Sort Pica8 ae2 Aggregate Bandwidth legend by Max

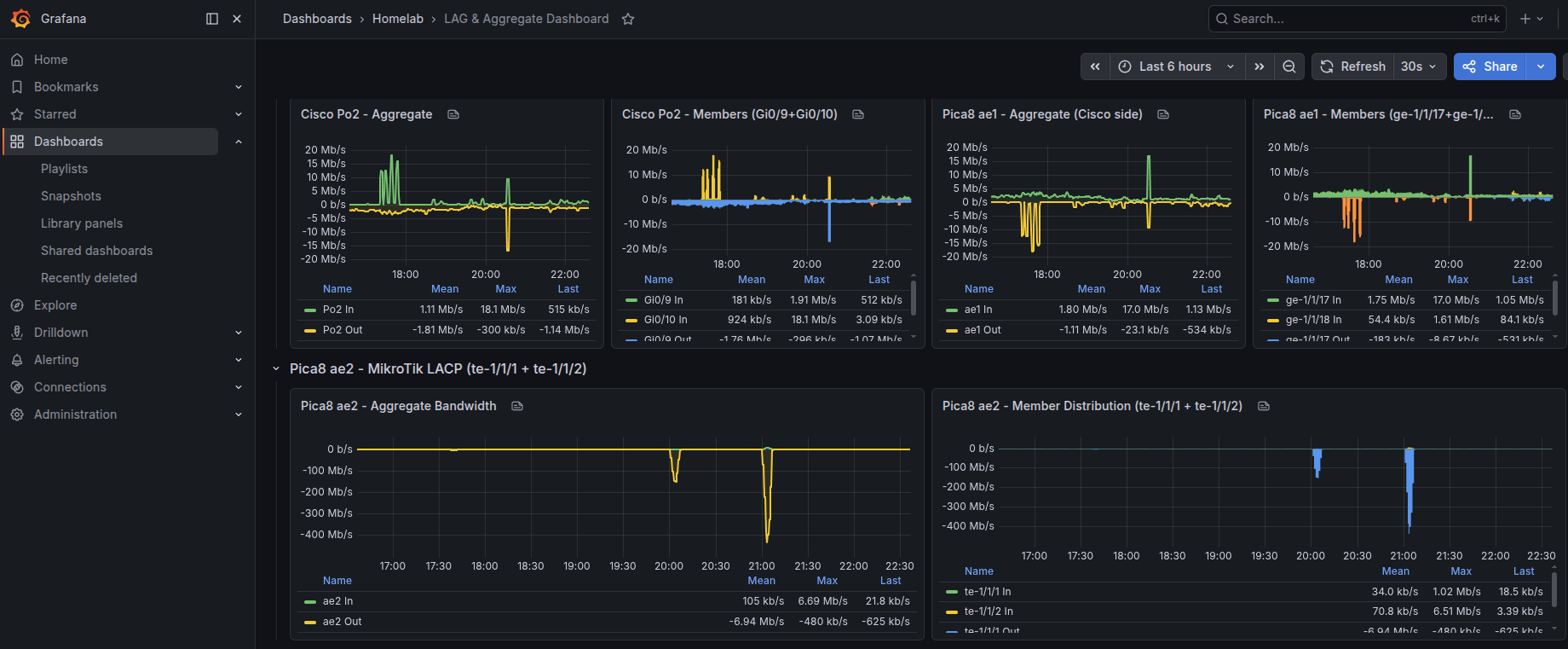pos(827,581)
